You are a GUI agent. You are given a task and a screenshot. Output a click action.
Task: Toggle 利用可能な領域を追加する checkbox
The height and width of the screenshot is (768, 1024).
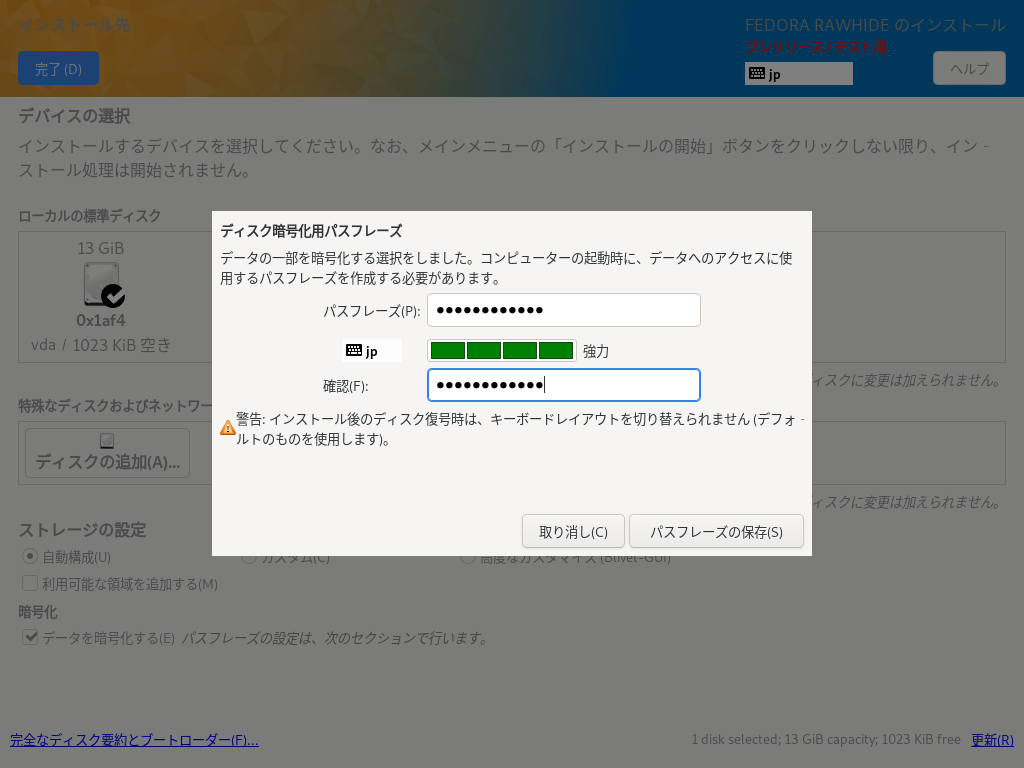pos(30,583)
